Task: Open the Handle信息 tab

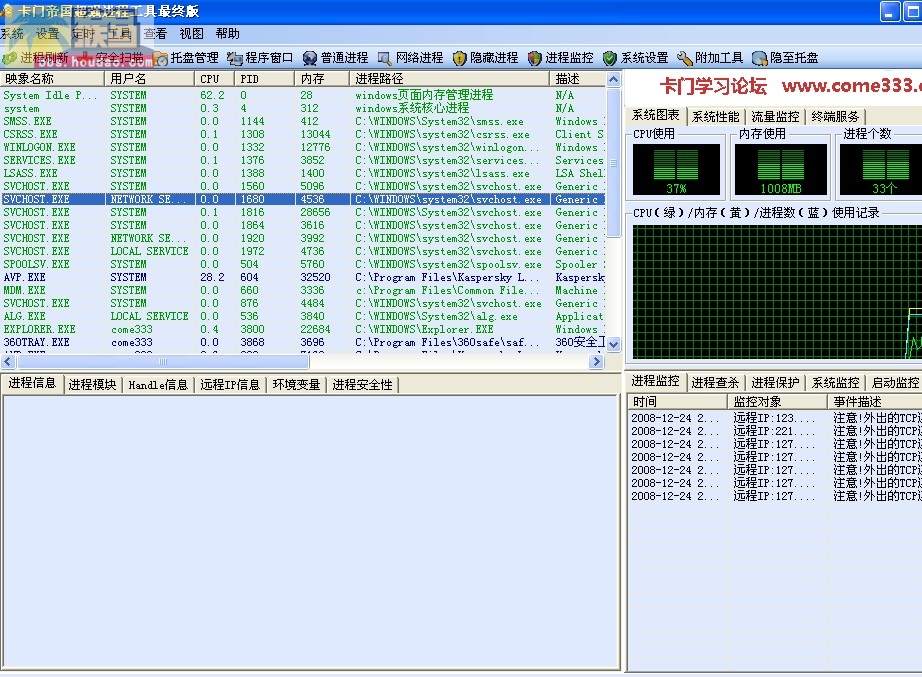Action: coord(158,385)
